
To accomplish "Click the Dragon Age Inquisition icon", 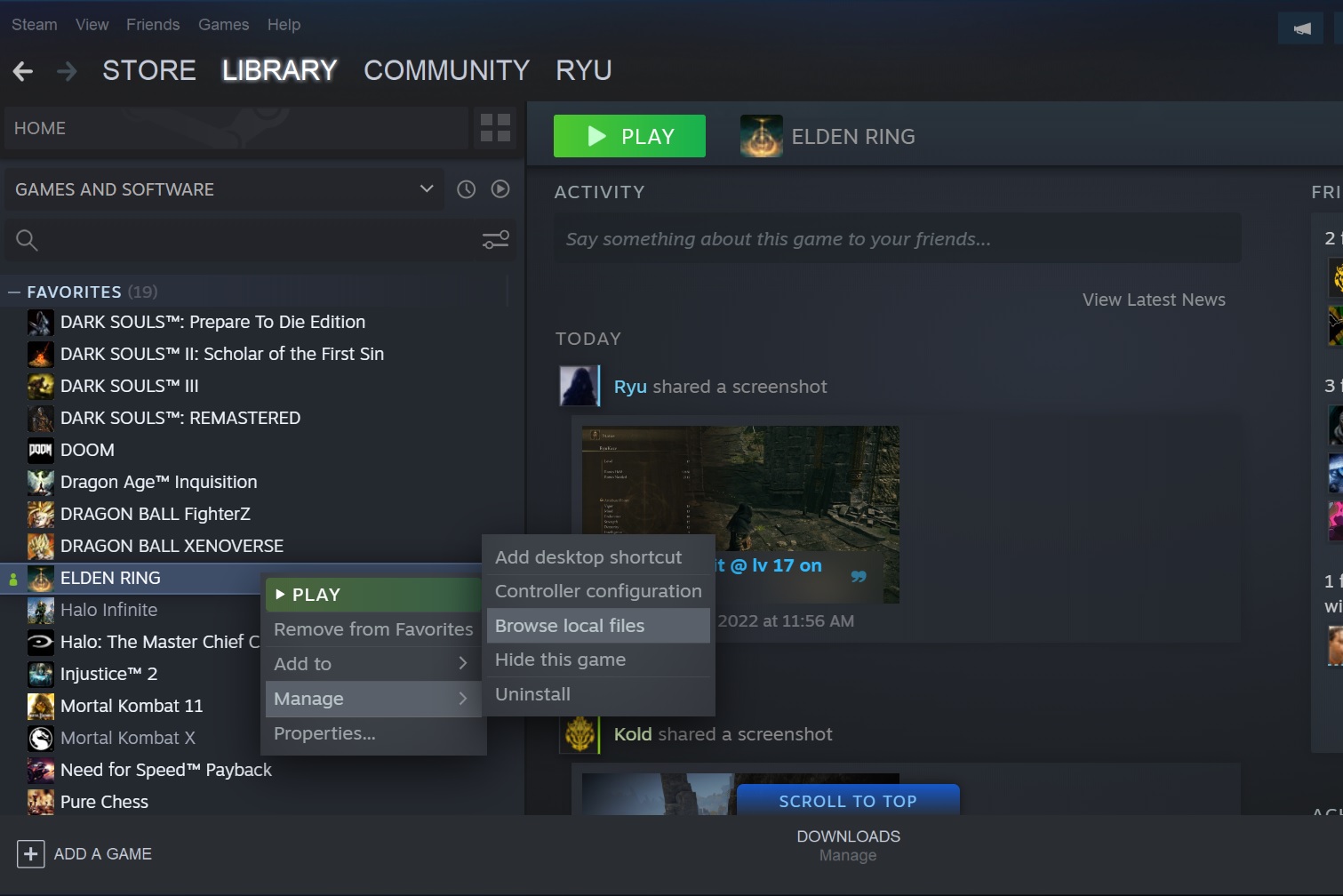I will click(x=41, y=482).
